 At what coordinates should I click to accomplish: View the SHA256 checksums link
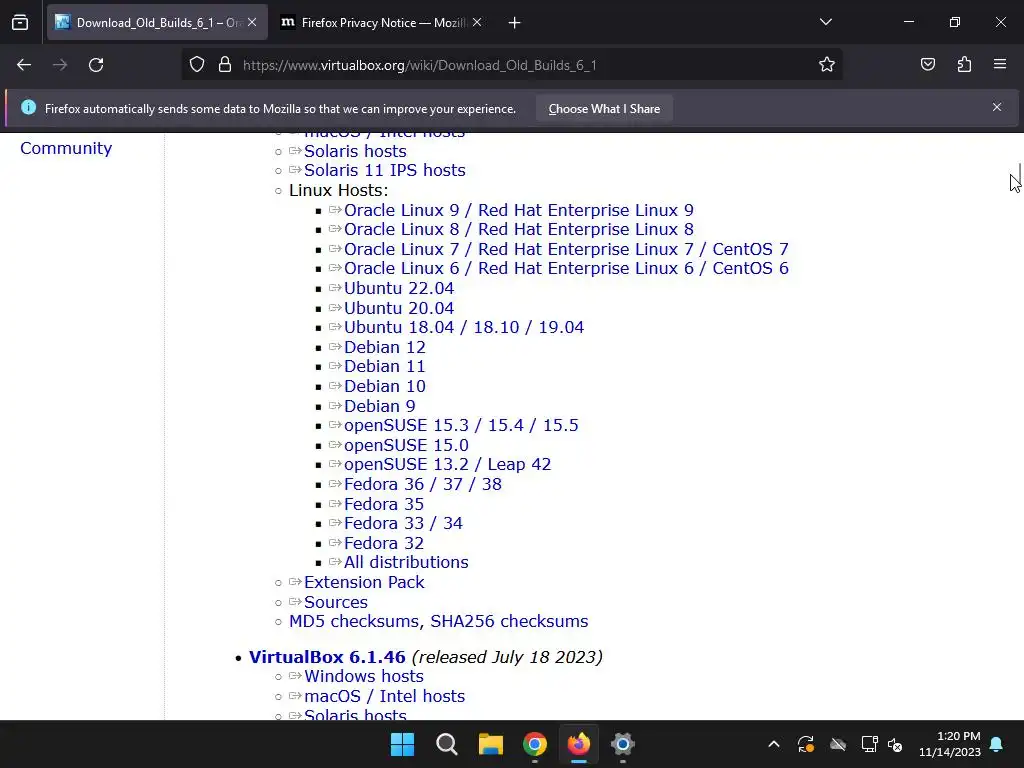(x=509, y=621)
